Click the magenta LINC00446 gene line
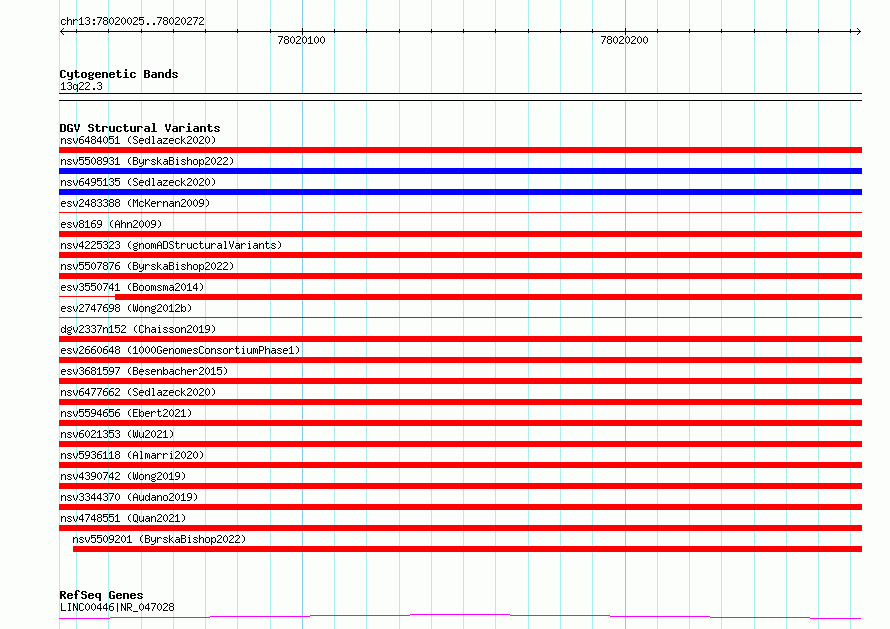Screen dimensions: 890x629 coord(460,617)
